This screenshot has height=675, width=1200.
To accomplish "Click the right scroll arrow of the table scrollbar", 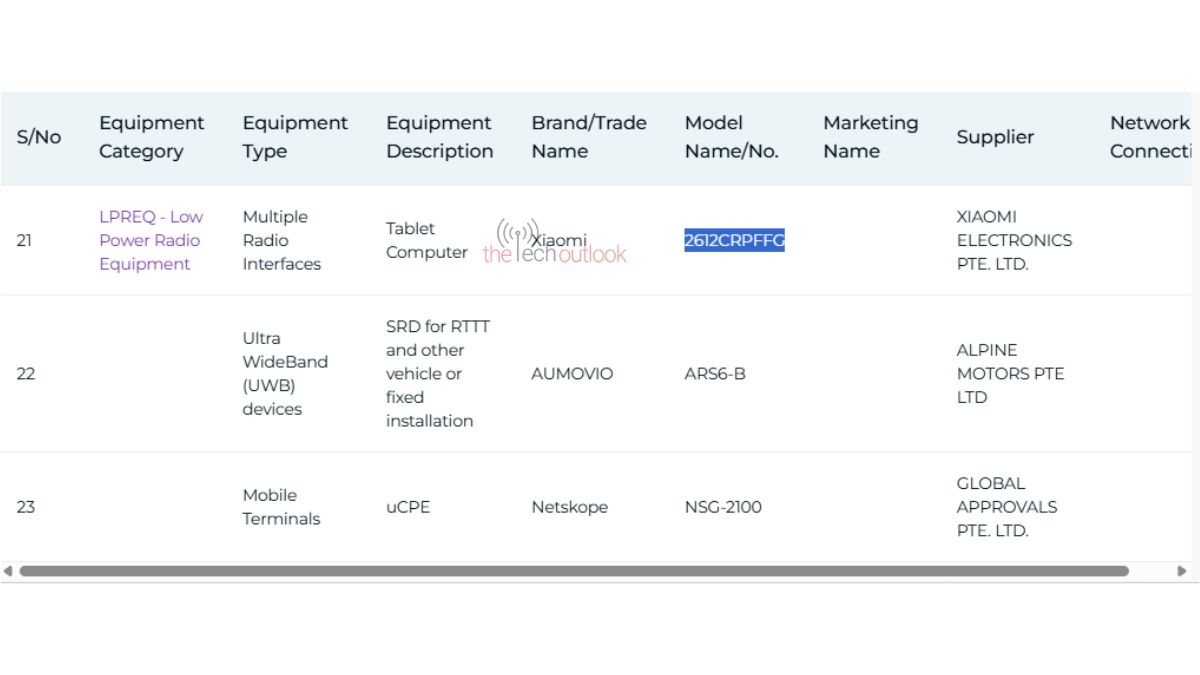I will [1182, 571].
